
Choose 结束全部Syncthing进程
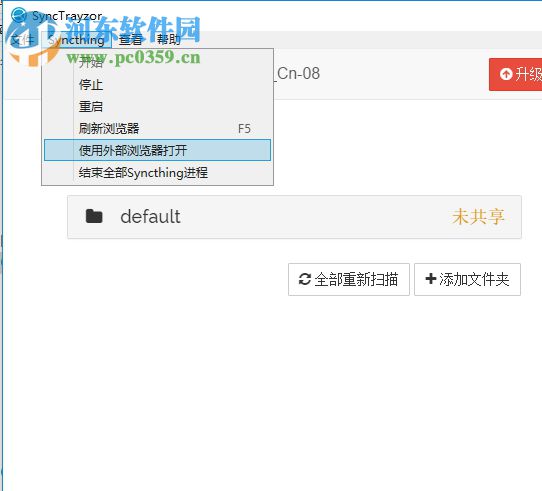coord(157,172)
